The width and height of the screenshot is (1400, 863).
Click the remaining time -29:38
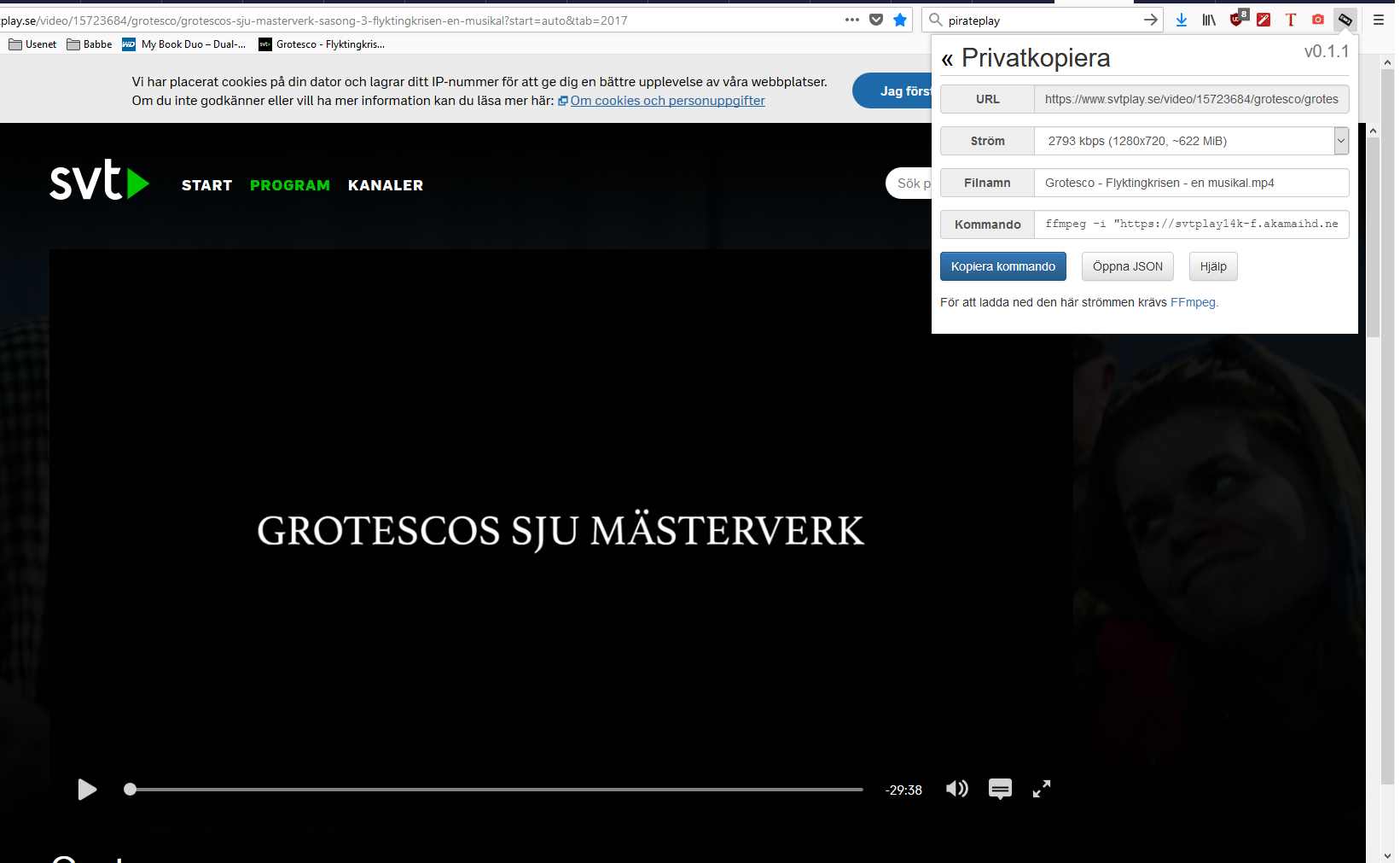point(903,790)
